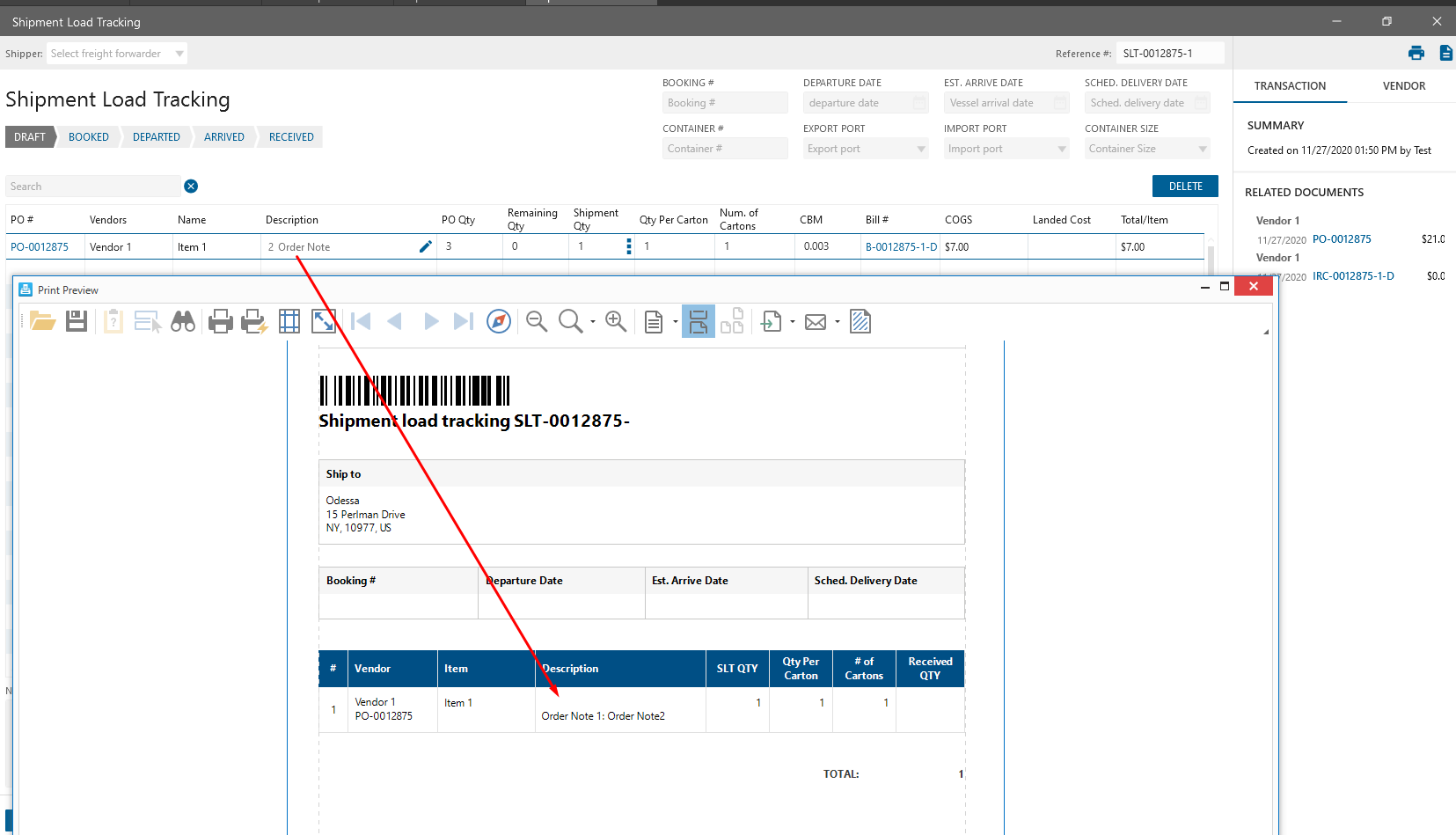This screenshot has height=835, width=1456.
Task: Click the Zoom Out magnifier icon
Action: (x=537, y=322)
